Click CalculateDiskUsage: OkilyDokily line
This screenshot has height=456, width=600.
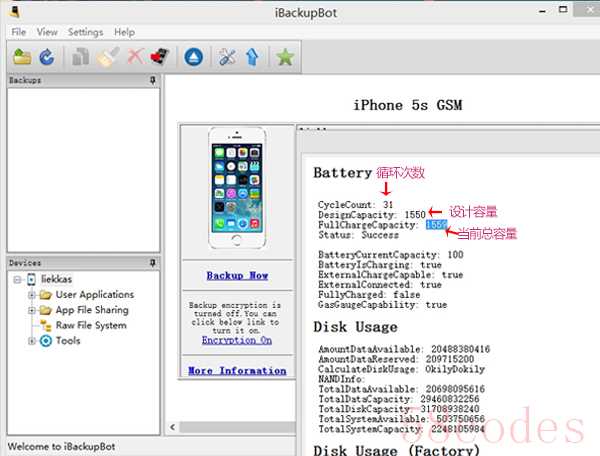pos(401,369)
